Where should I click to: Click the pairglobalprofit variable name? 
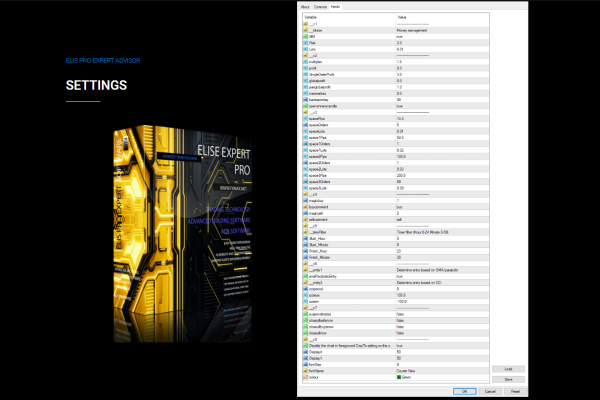click(320, 87)
